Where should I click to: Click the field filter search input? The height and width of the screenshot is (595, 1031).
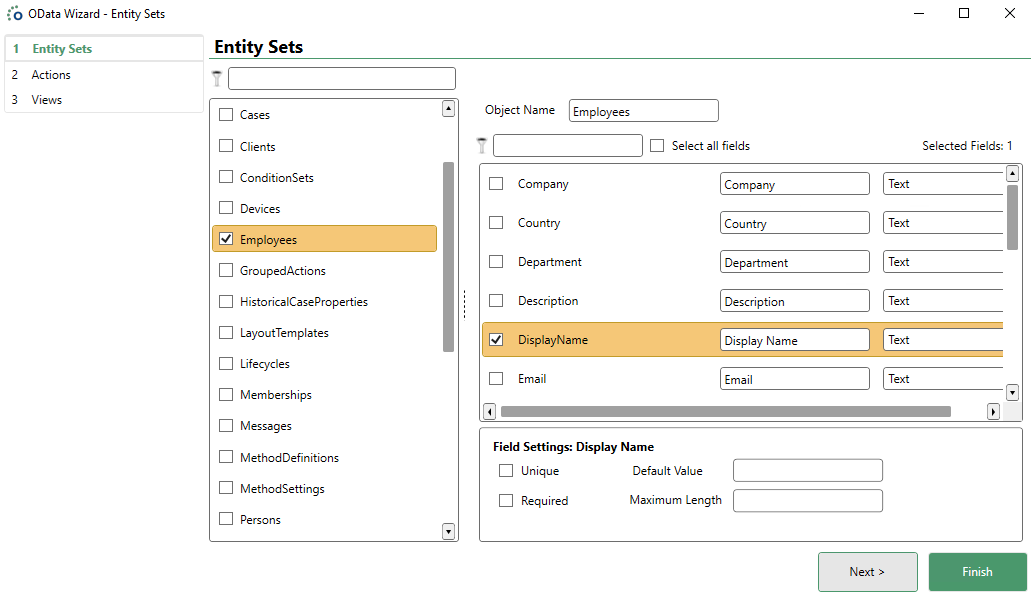(568, 145)
